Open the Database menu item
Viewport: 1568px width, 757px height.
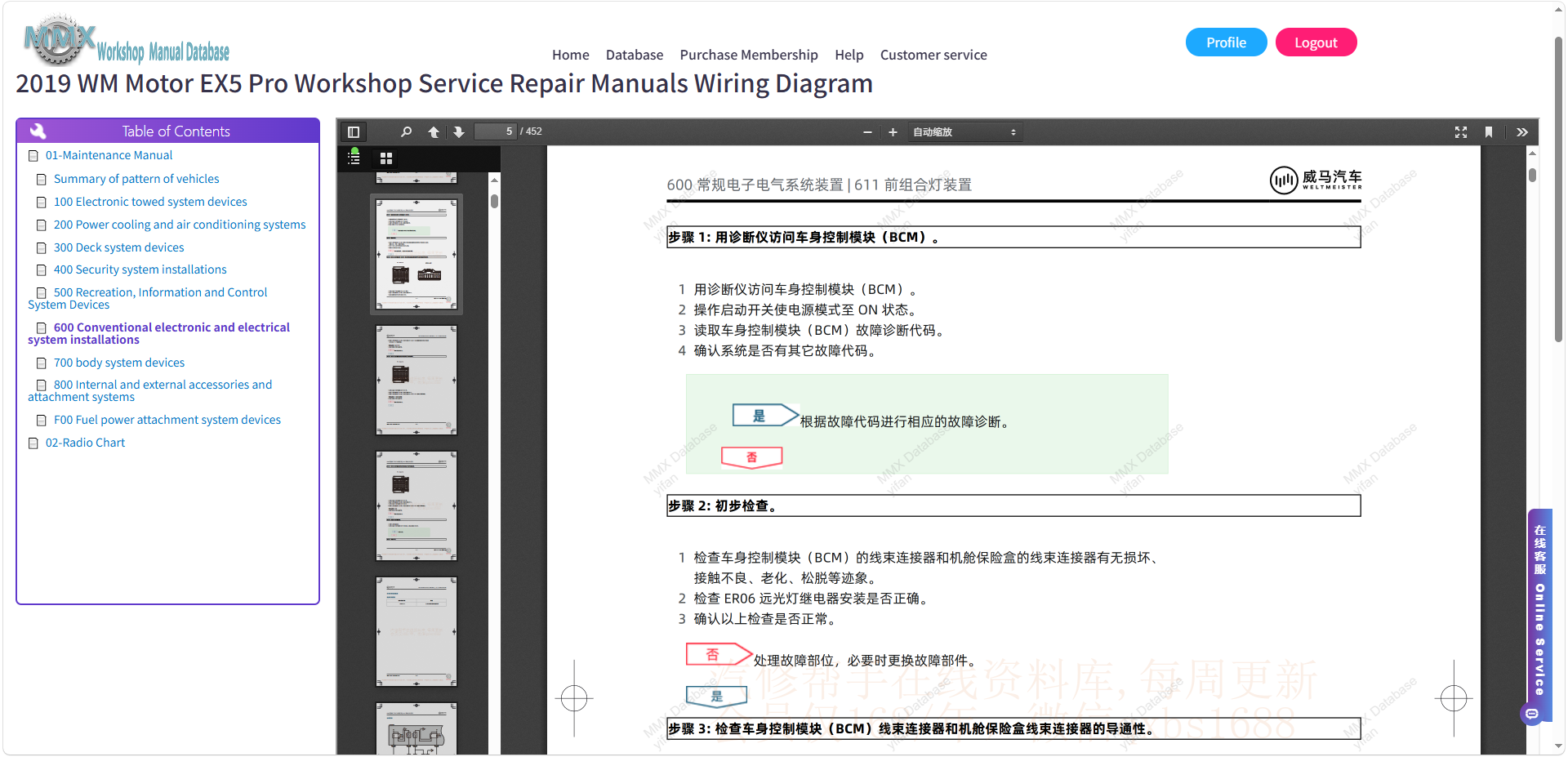pos(635,55)
